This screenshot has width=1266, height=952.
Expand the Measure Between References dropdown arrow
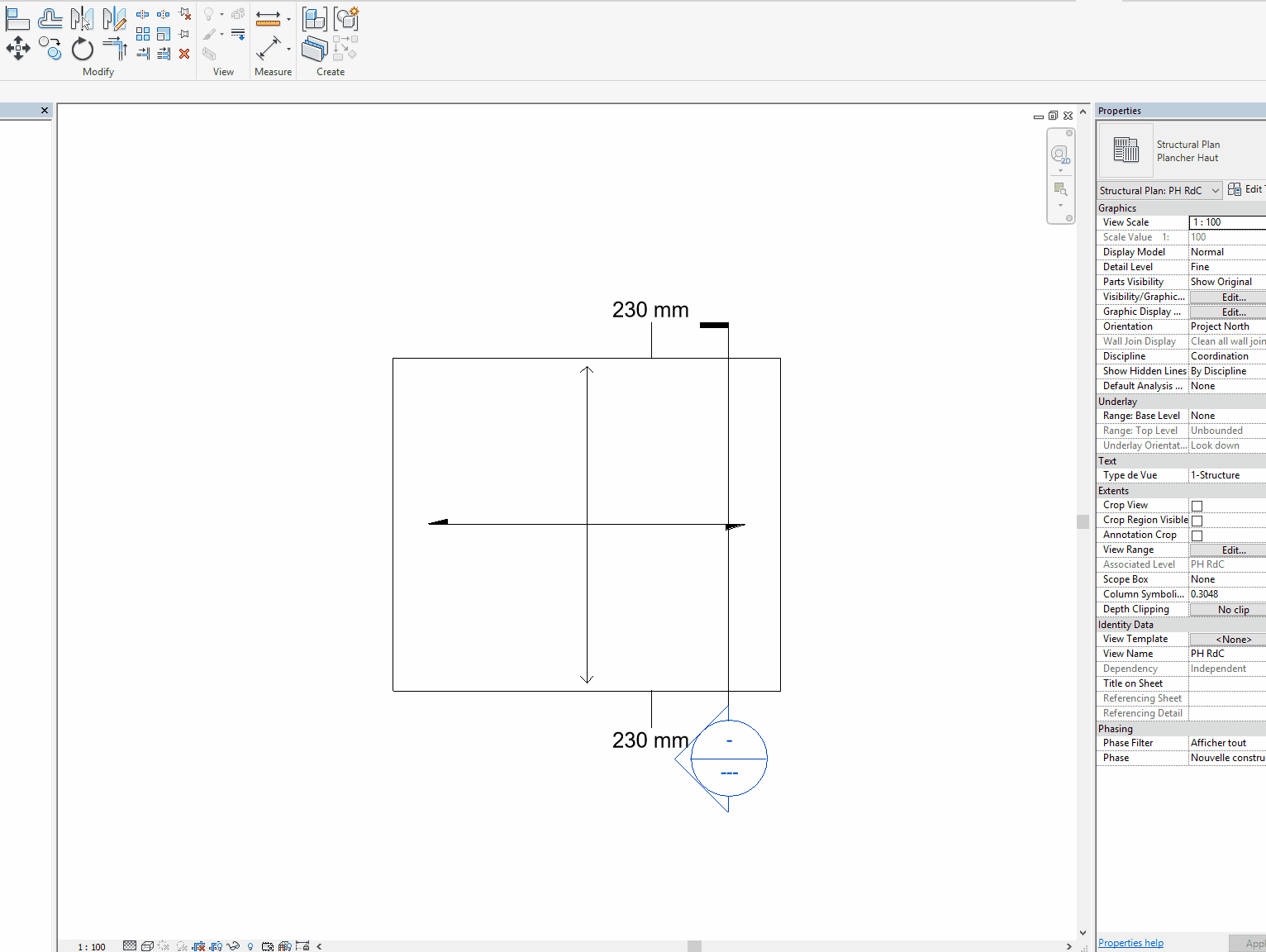point(288,19)
